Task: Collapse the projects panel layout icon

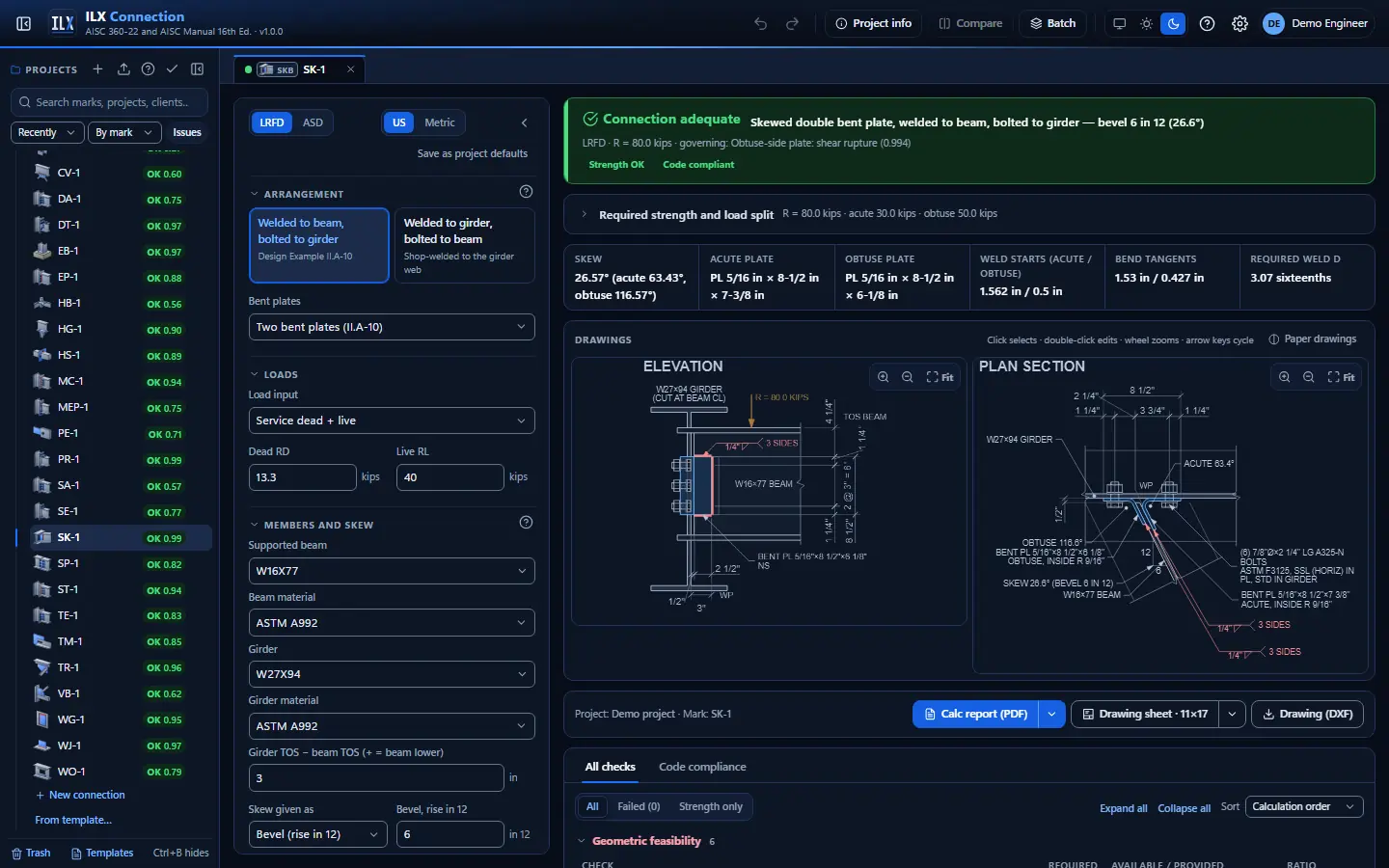Action: (198, 69)
